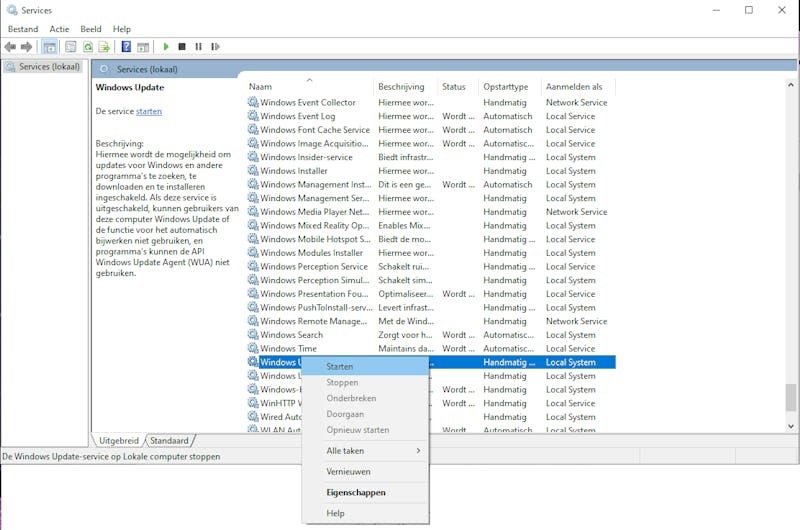The height and width of the screenshot is (530, 800).
Task: Select the Windows Presentation Fou... row
Action: pyautogui.click(x=431, y=294)
